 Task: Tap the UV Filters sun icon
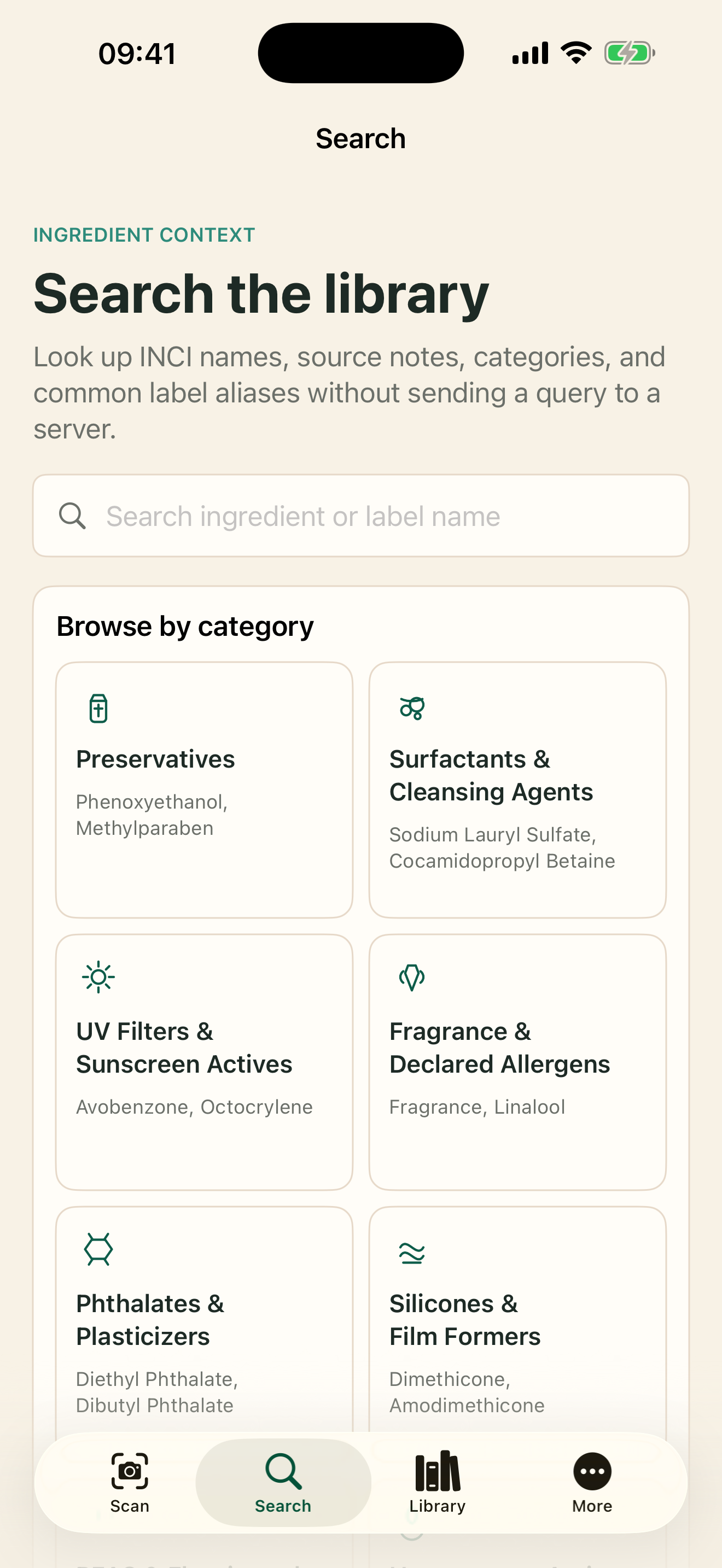(98, 978)
